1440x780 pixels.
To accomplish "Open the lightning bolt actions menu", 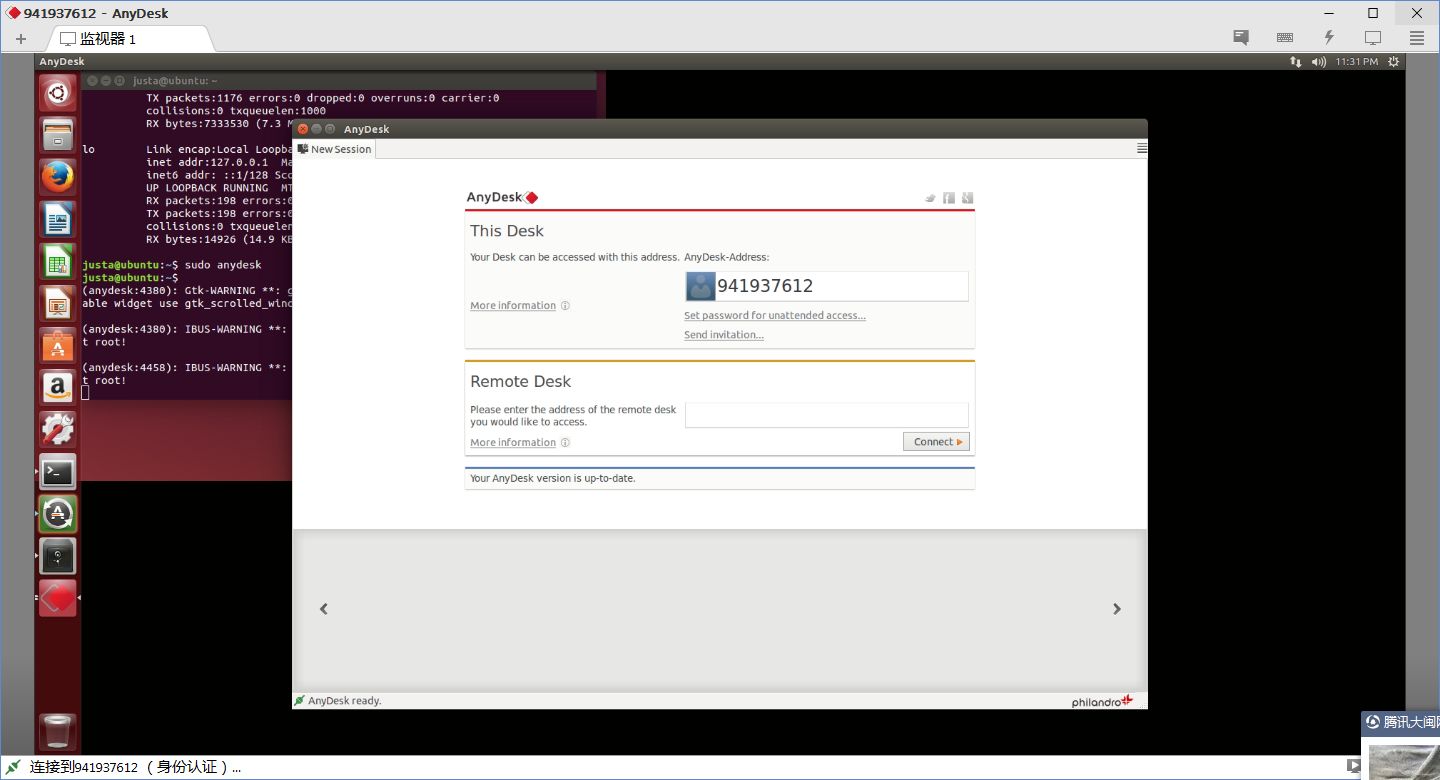I will (1329, 38).
